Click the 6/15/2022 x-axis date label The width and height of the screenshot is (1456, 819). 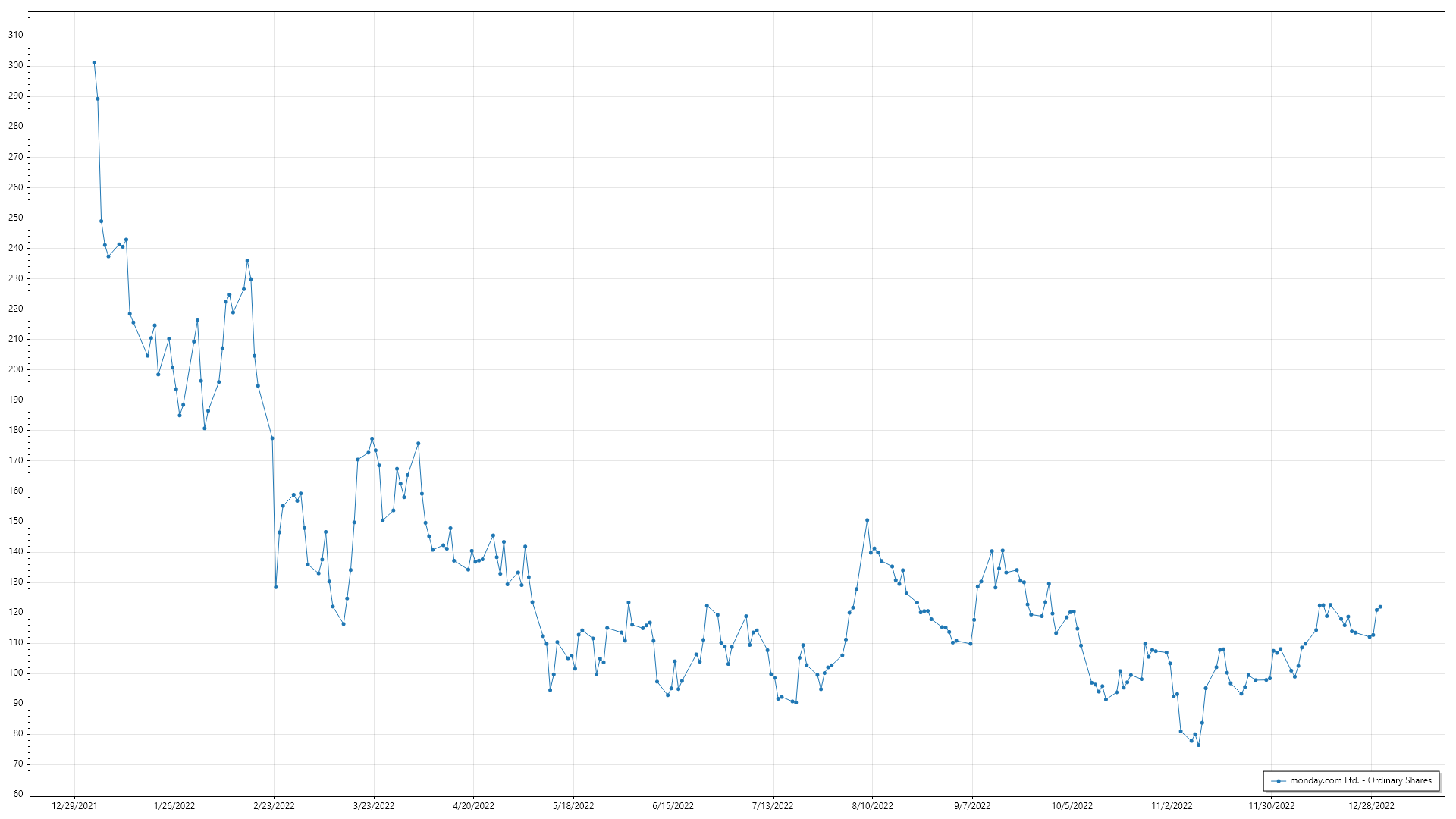pyautogui.click(x=673, y=806)
